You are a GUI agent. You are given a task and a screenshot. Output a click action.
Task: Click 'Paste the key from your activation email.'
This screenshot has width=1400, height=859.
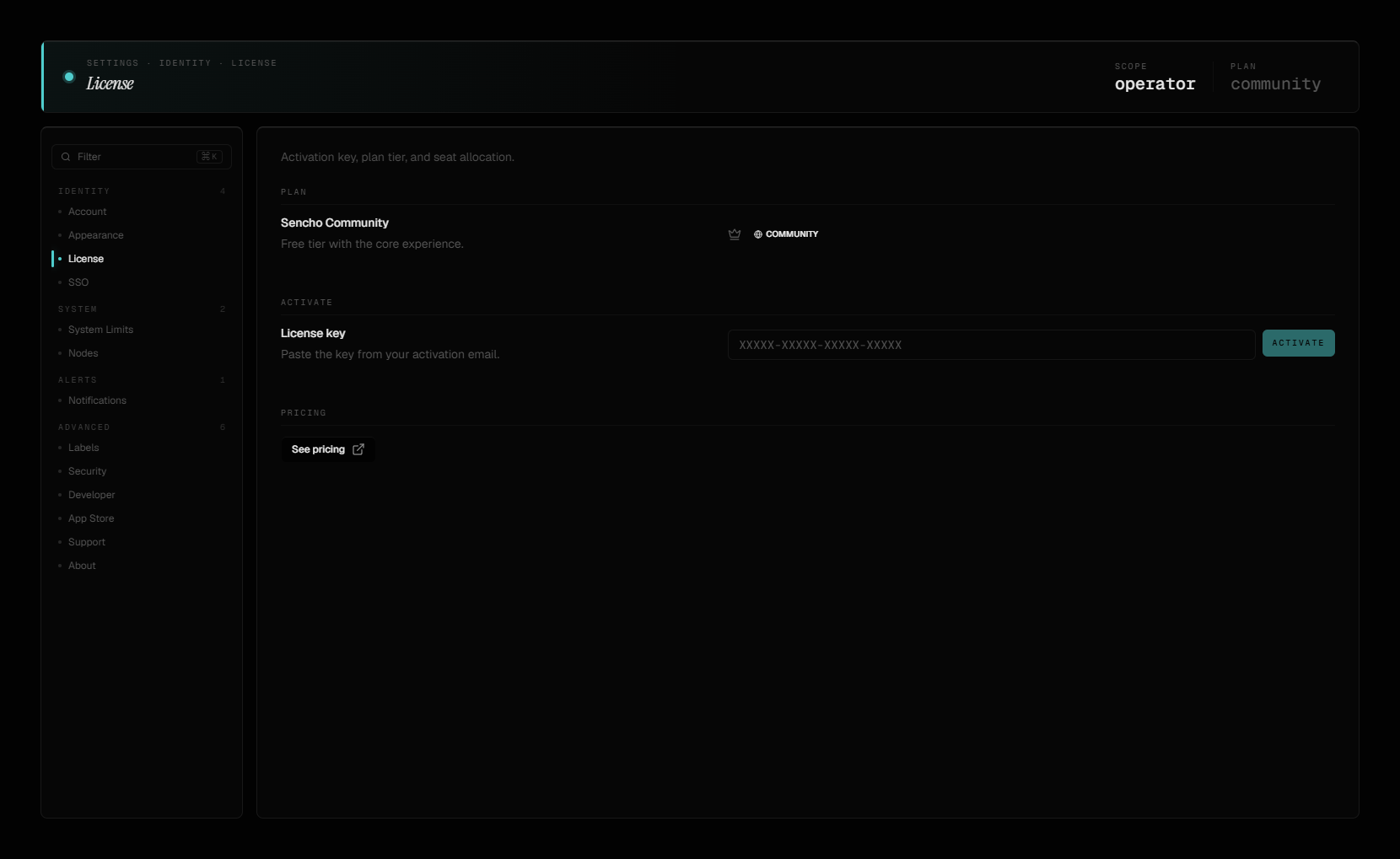(390, 354)
